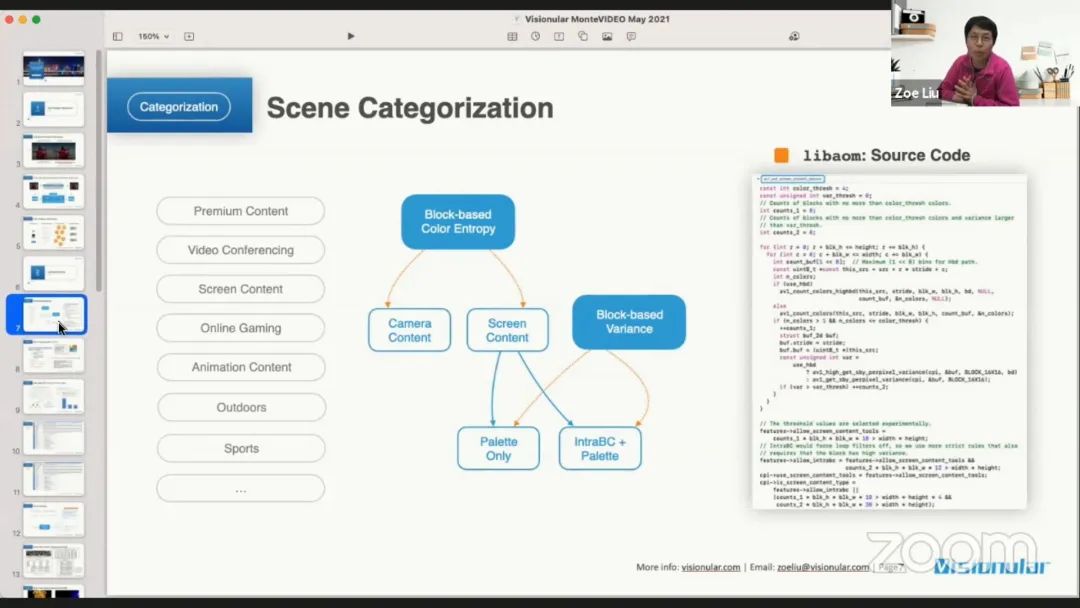1080x608 pixels.
Task: Open the View sidebar menu icon
Action: (x=117, y=36)
